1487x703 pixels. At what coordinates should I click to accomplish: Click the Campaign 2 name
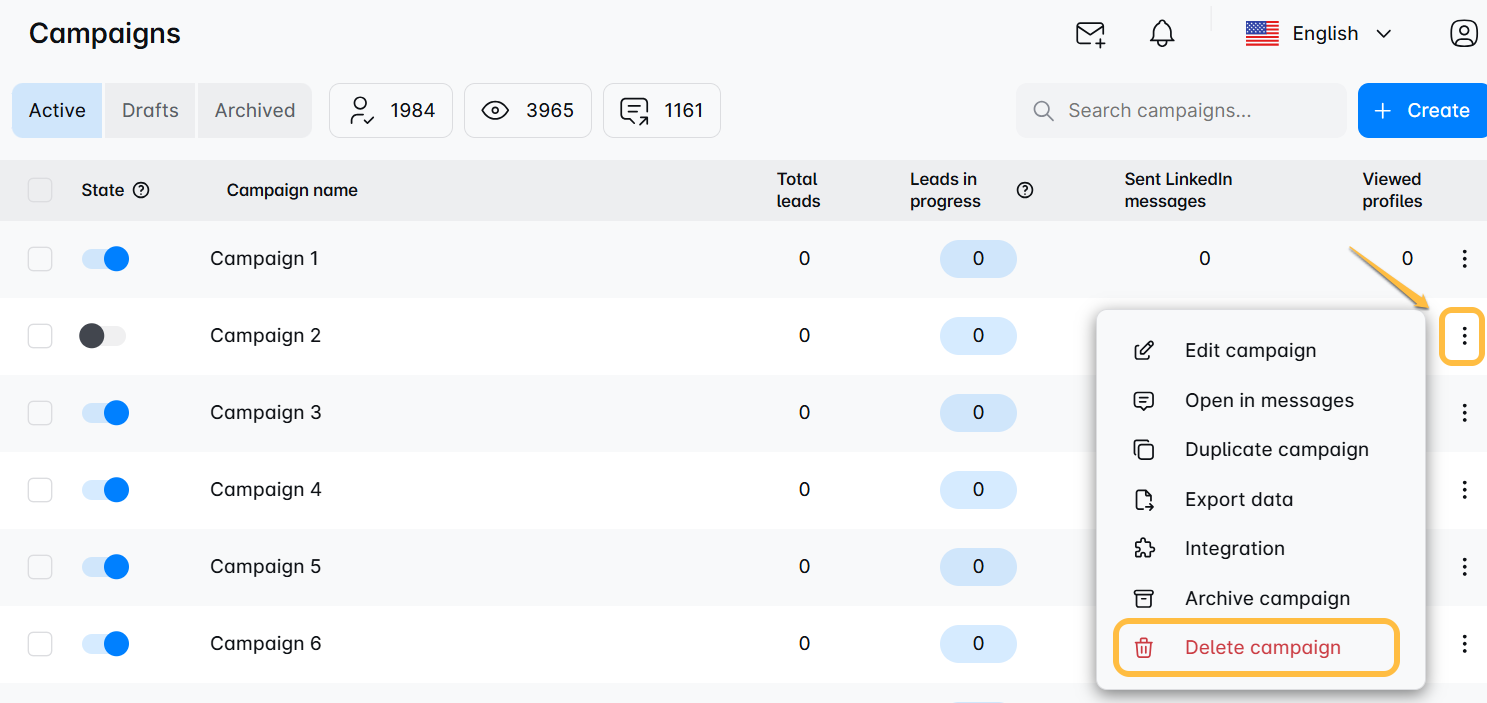265,336
